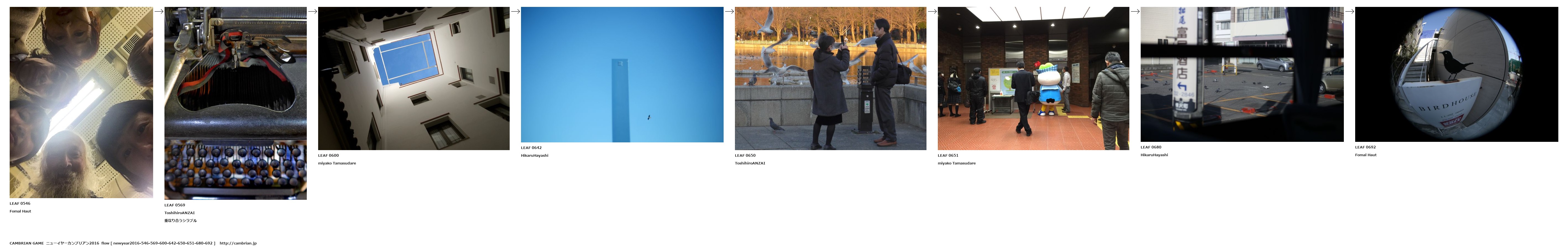Open the LEAF 0680 parking lot pigeons photo
This screenshot has height=250, width=1568.
coord(1242,74)
